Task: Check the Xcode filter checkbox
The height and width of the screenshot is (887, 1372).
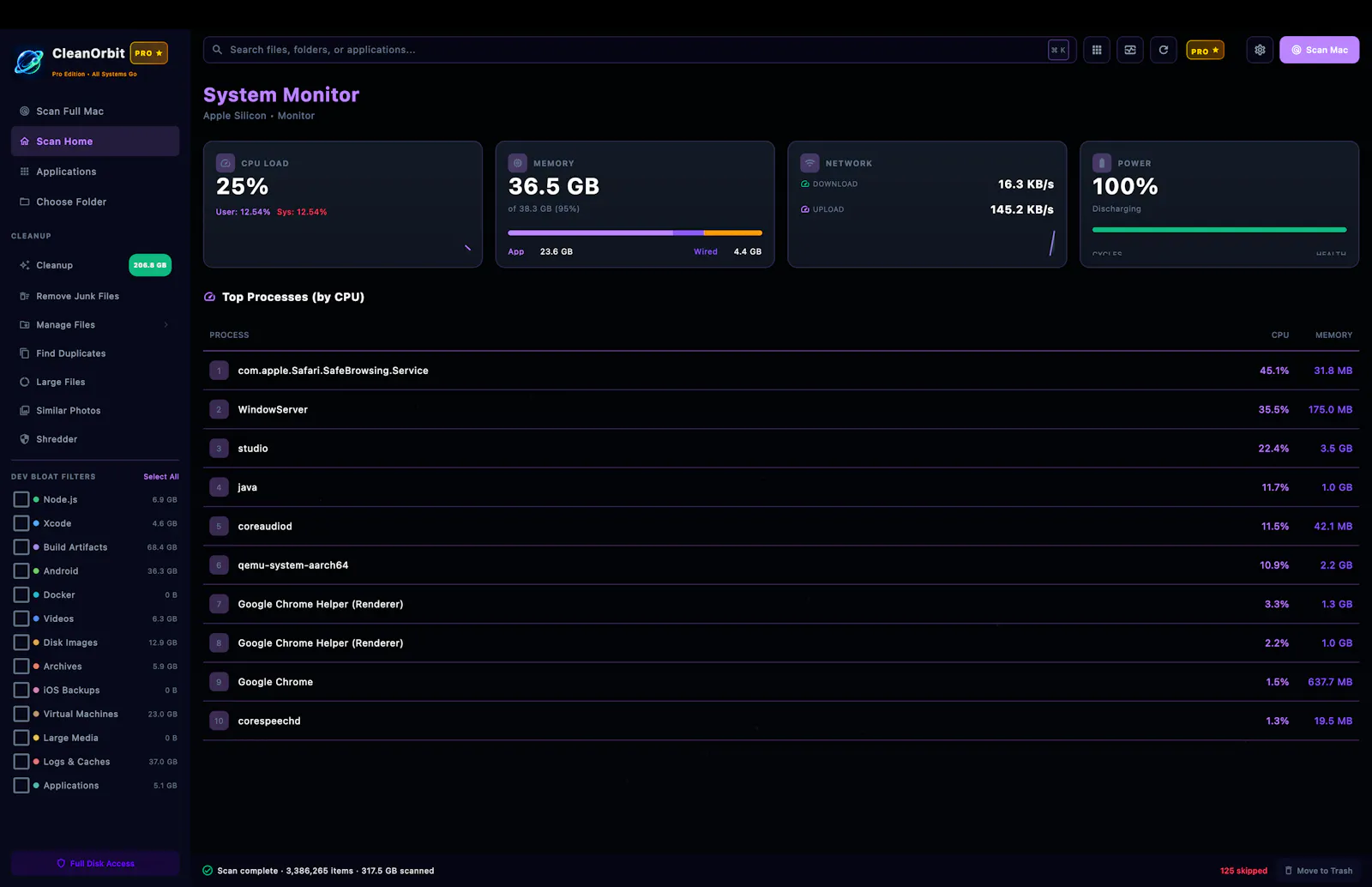Action: [x=21, y=523]
